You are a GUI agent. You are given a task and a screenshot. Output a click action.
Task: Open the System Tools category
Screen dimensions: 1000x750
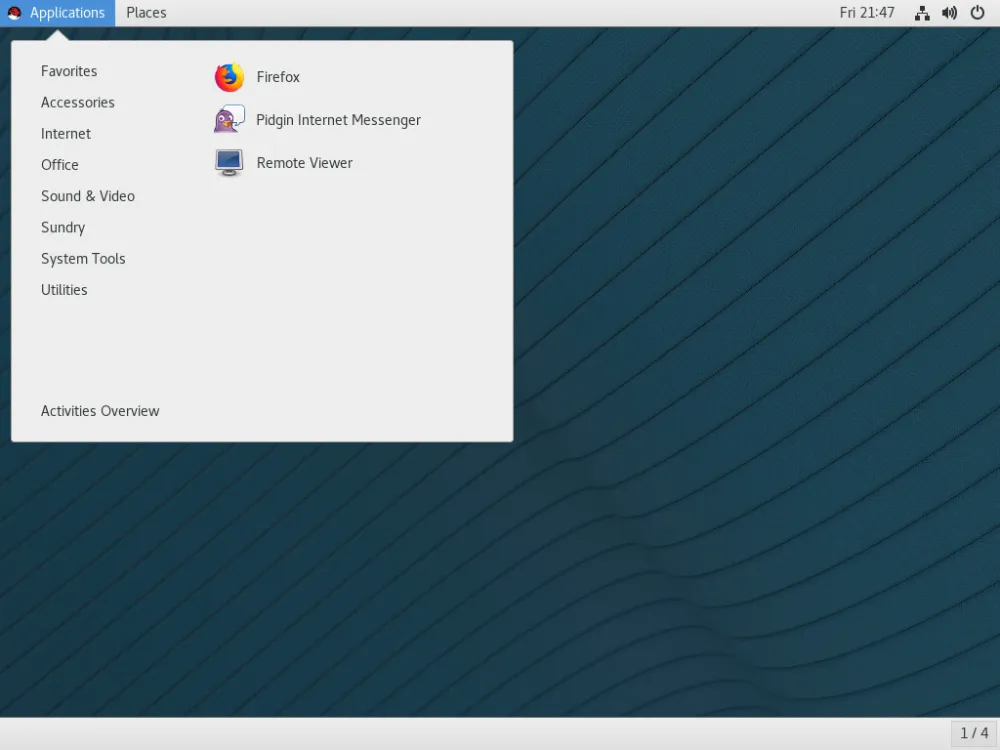click(x=83, y=258)
